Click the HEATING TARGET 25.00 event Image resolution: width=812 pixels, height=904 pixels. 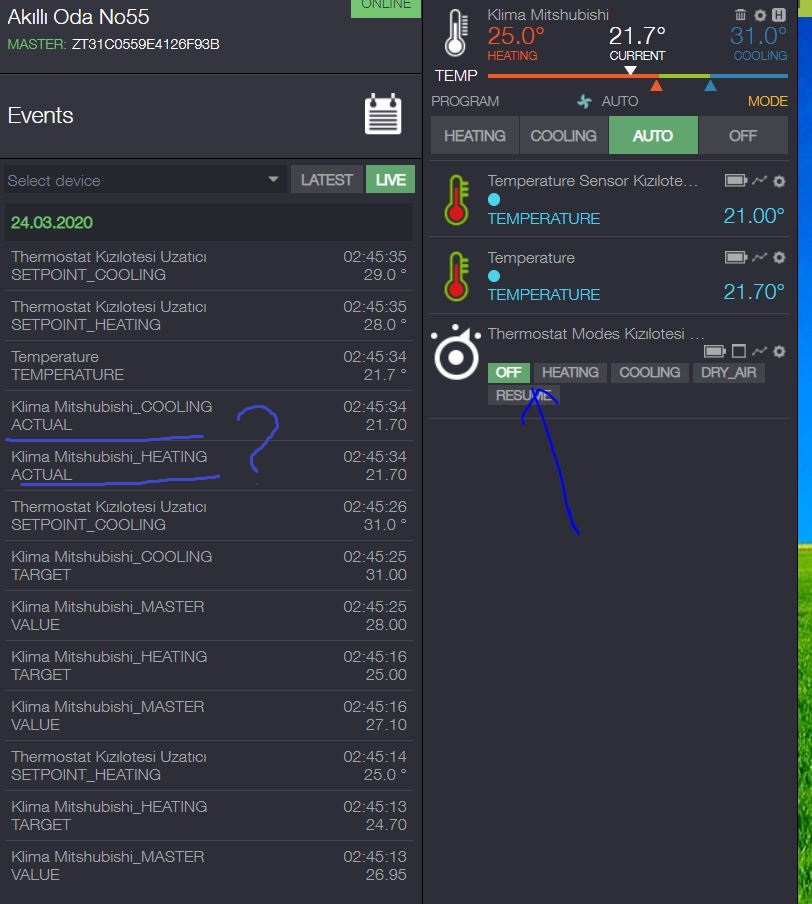click(209, 665)
